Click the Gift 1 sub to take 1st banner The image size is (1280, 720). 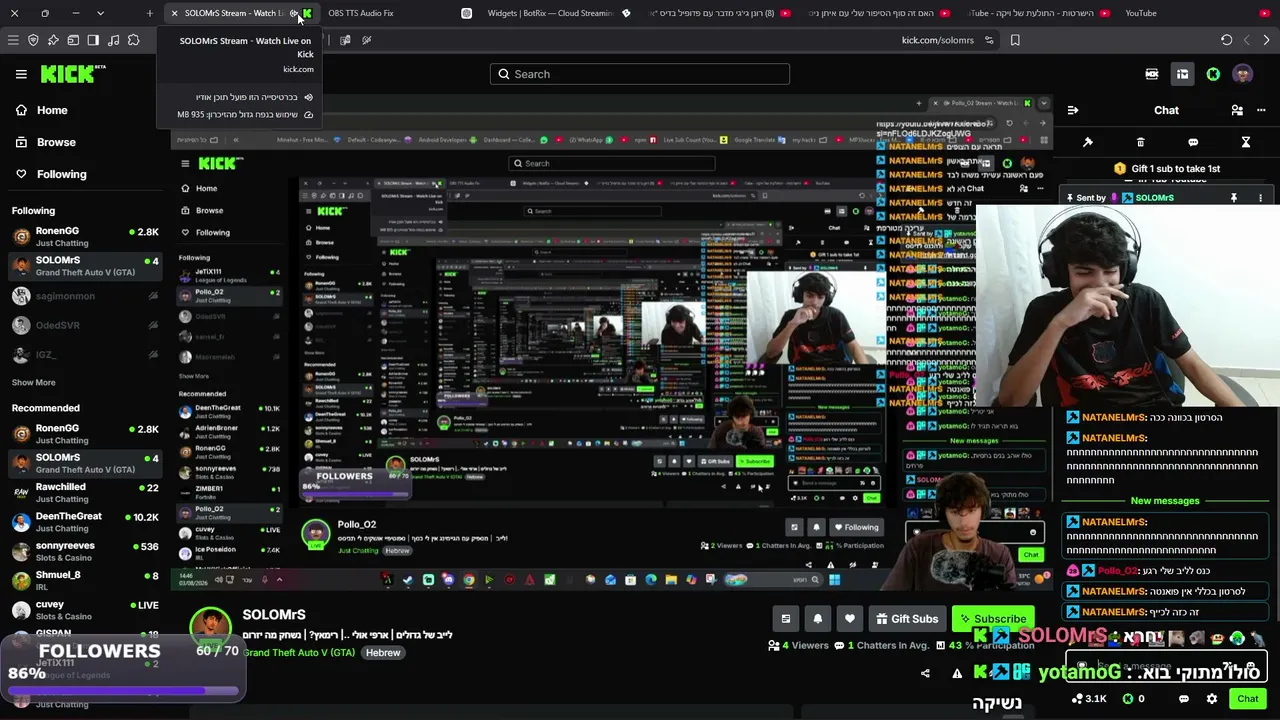tap(1167, 169)
